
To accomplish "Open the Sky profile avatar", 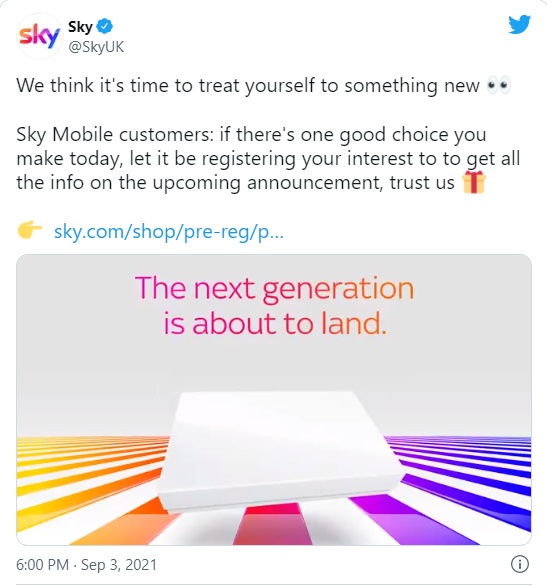I will [39, 36].
